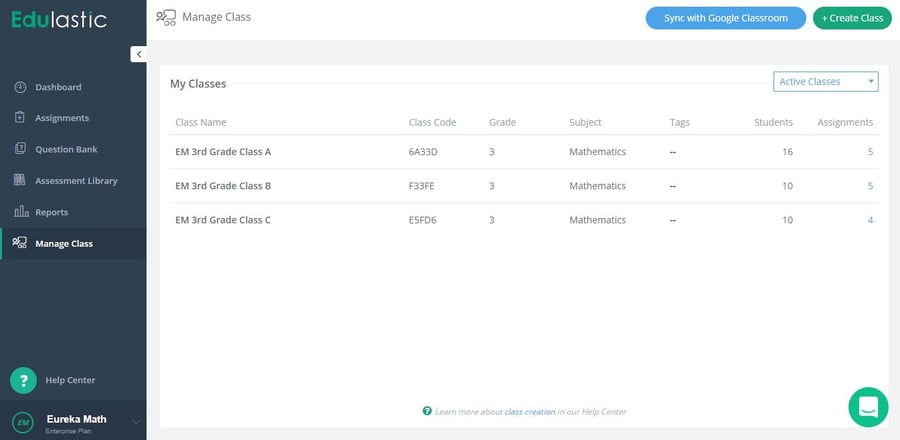
Task: Open Manage Class in the sidebar
Action: 64,243
